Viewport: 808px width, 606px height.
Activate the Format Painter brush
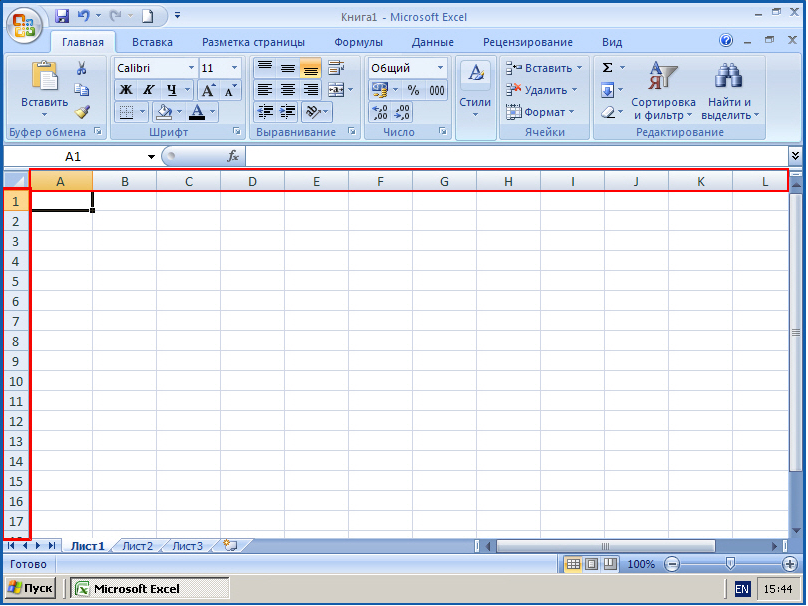(81, 111)
